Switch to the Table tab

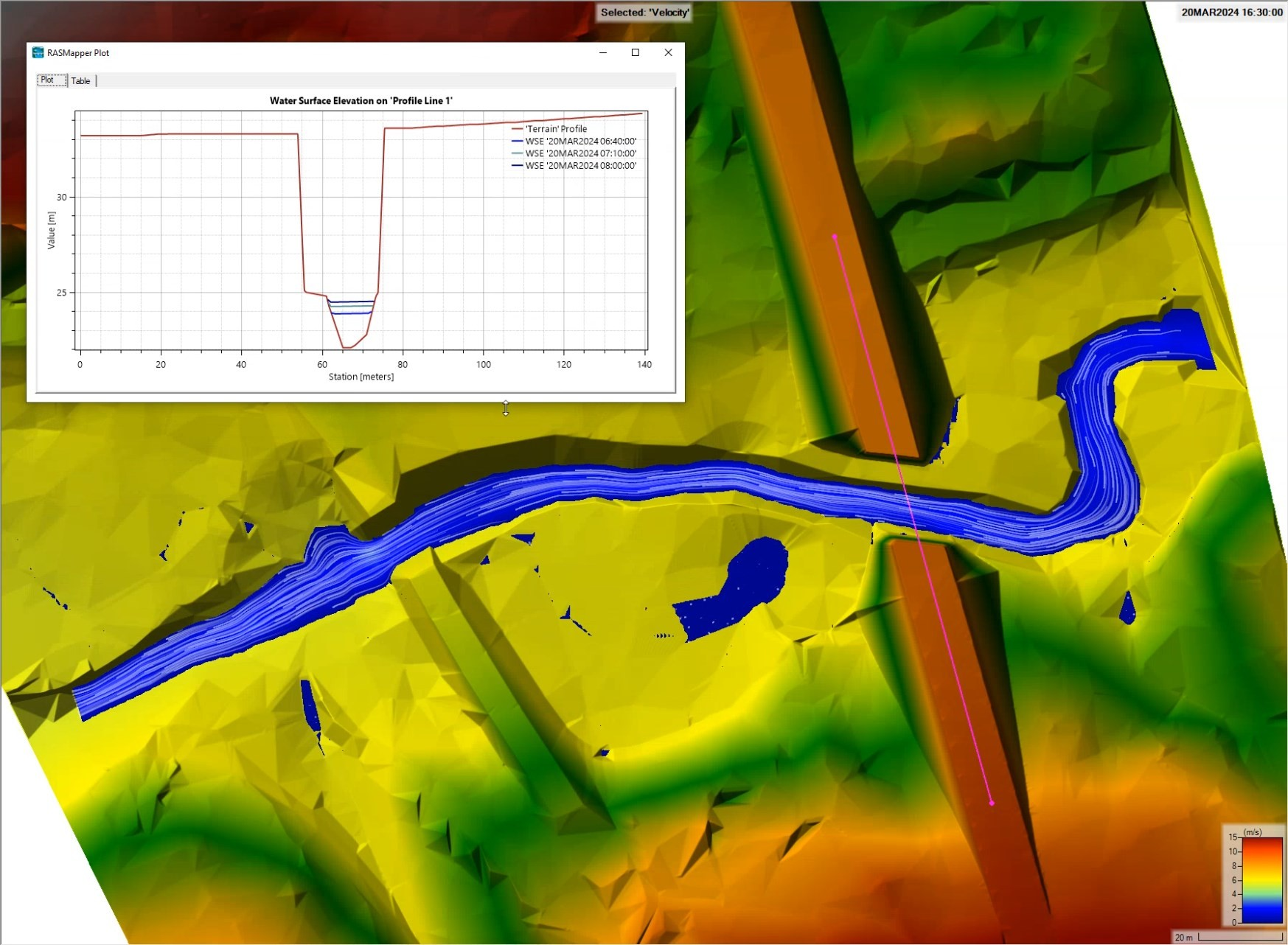[81, 81]
